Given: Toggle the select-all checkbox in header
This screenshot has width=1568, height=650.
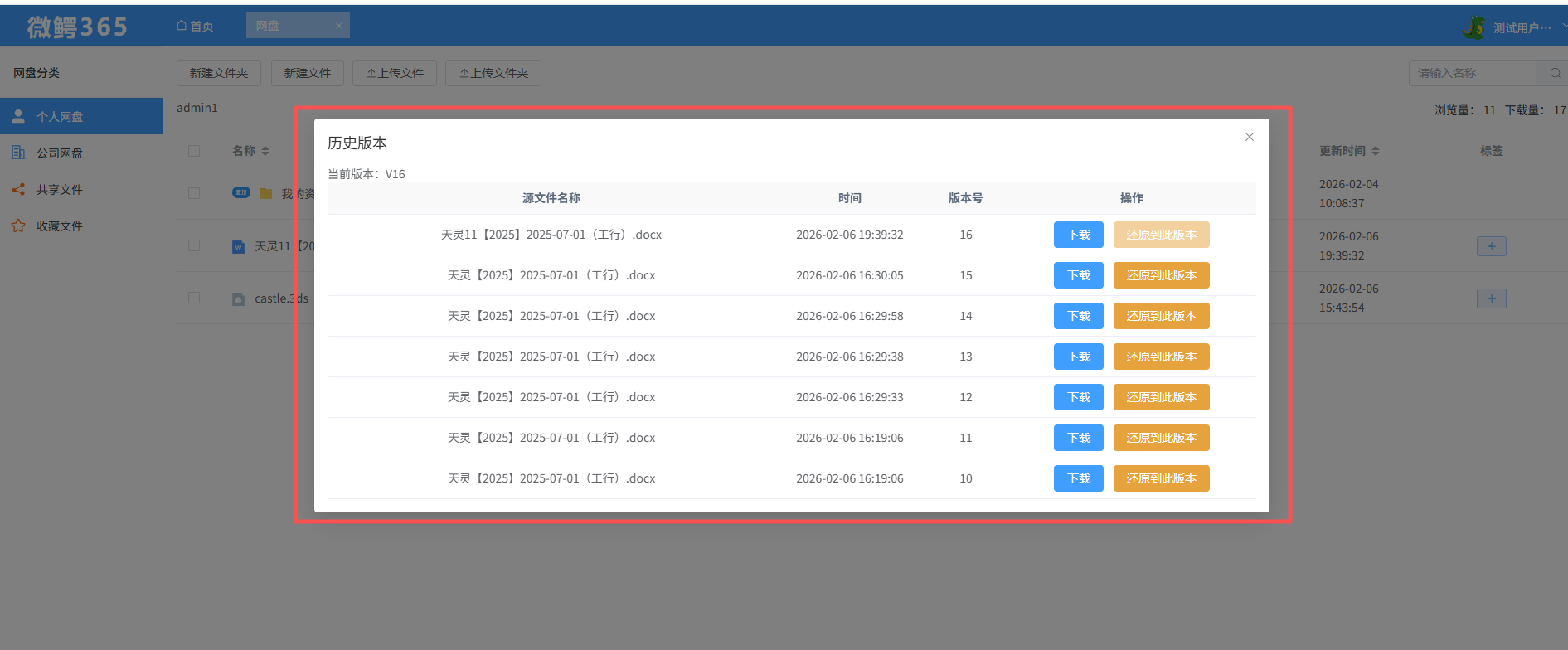Looking at the screenshot, I should click(194, 151).
